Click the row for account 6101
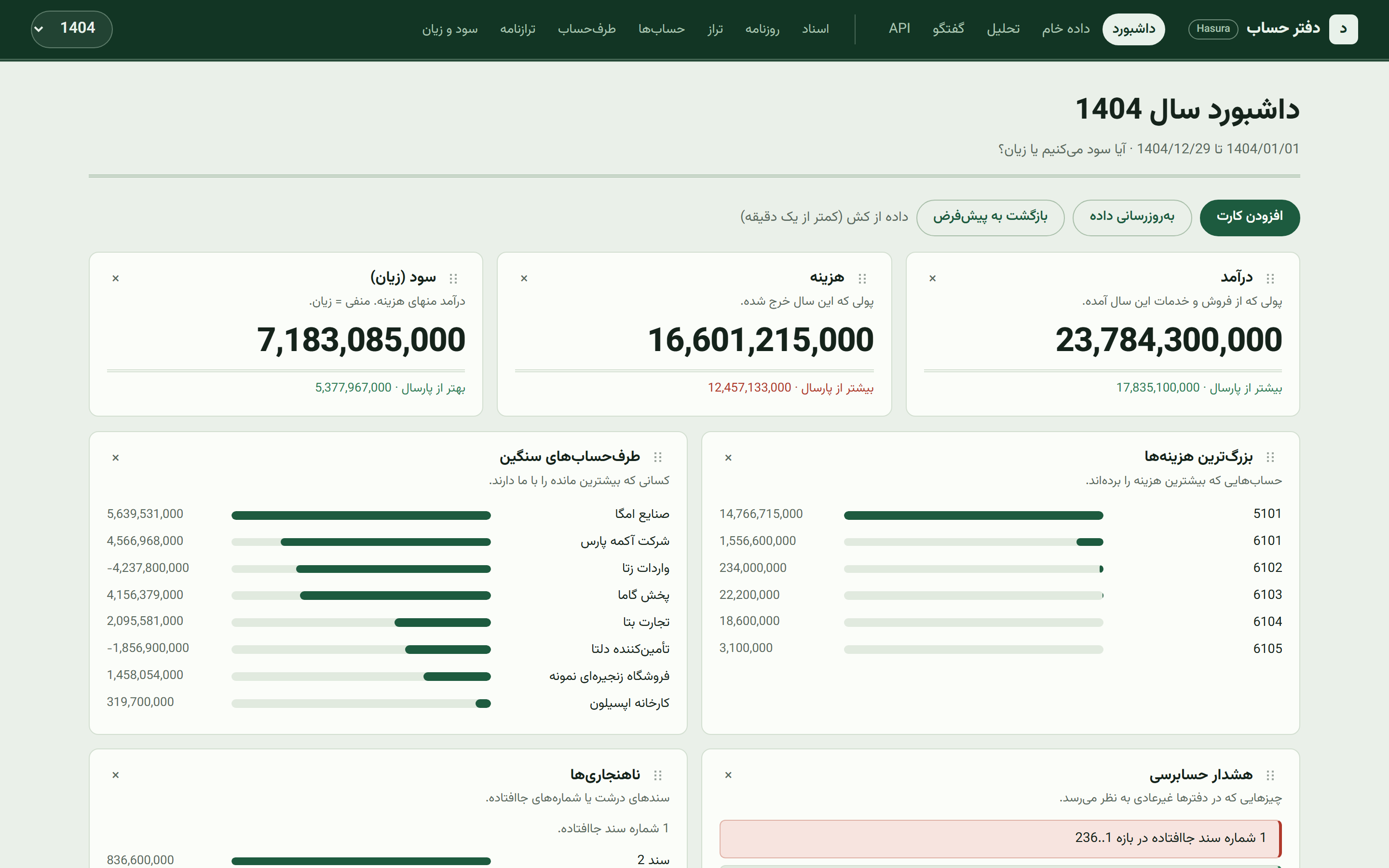This screenshot has width=1389, height=868. (x=1000, y=542)
